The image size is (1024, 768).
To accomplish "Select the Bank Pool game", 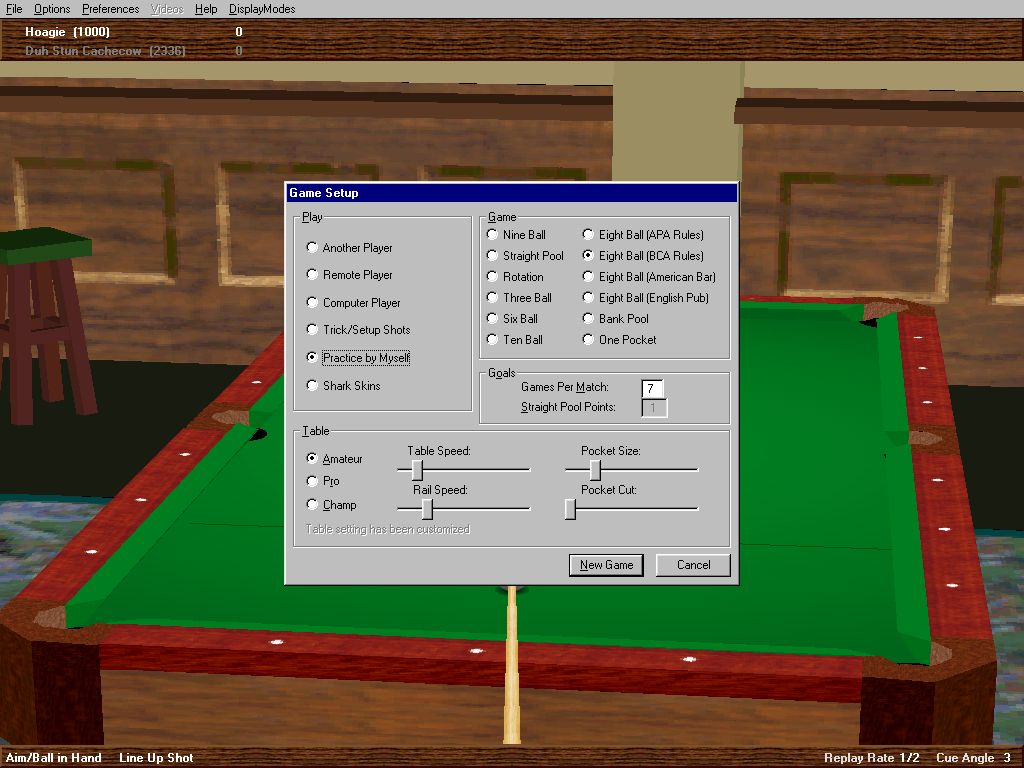I will 616,318.
